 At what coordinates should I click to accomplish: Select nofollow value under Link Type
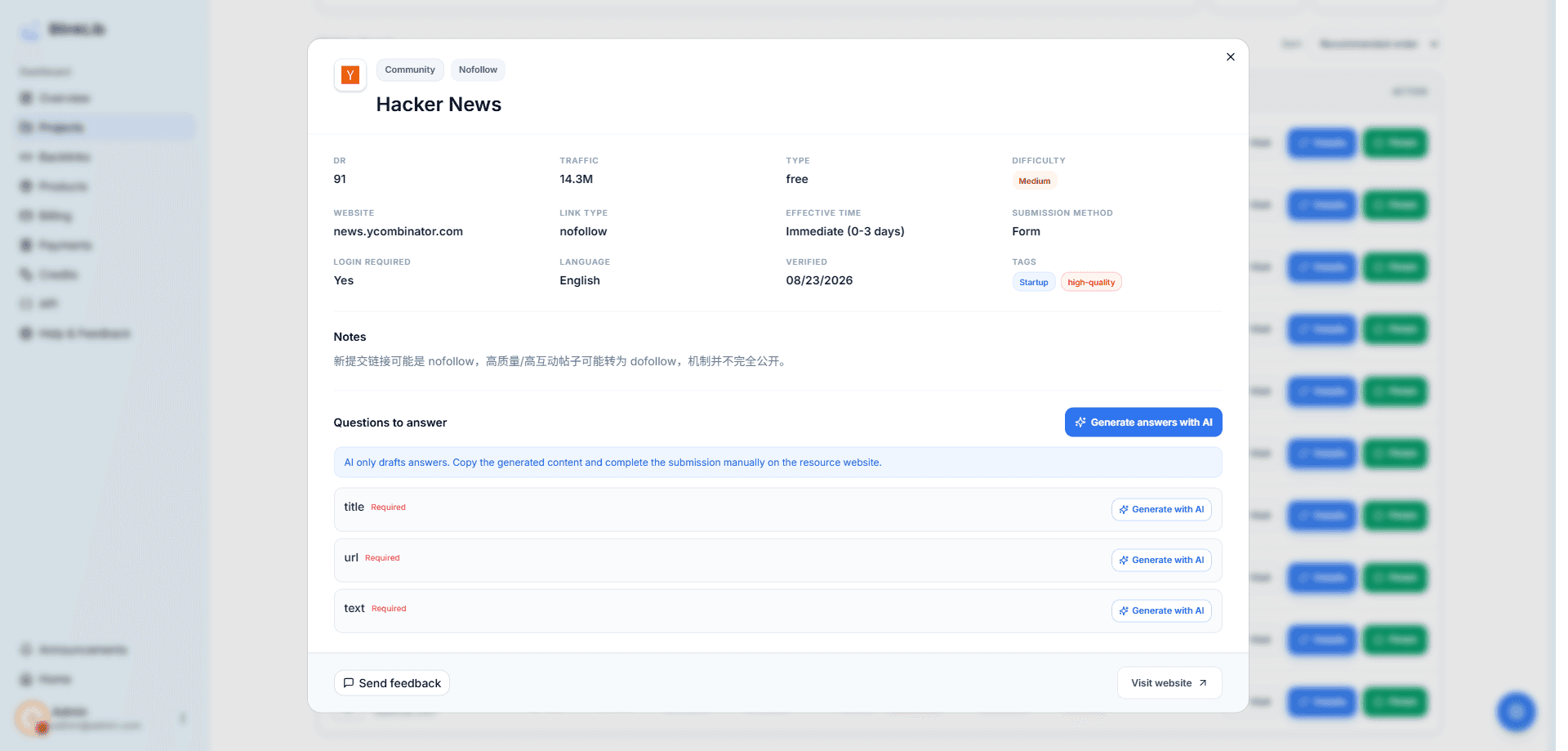click(x=583, y=232)
